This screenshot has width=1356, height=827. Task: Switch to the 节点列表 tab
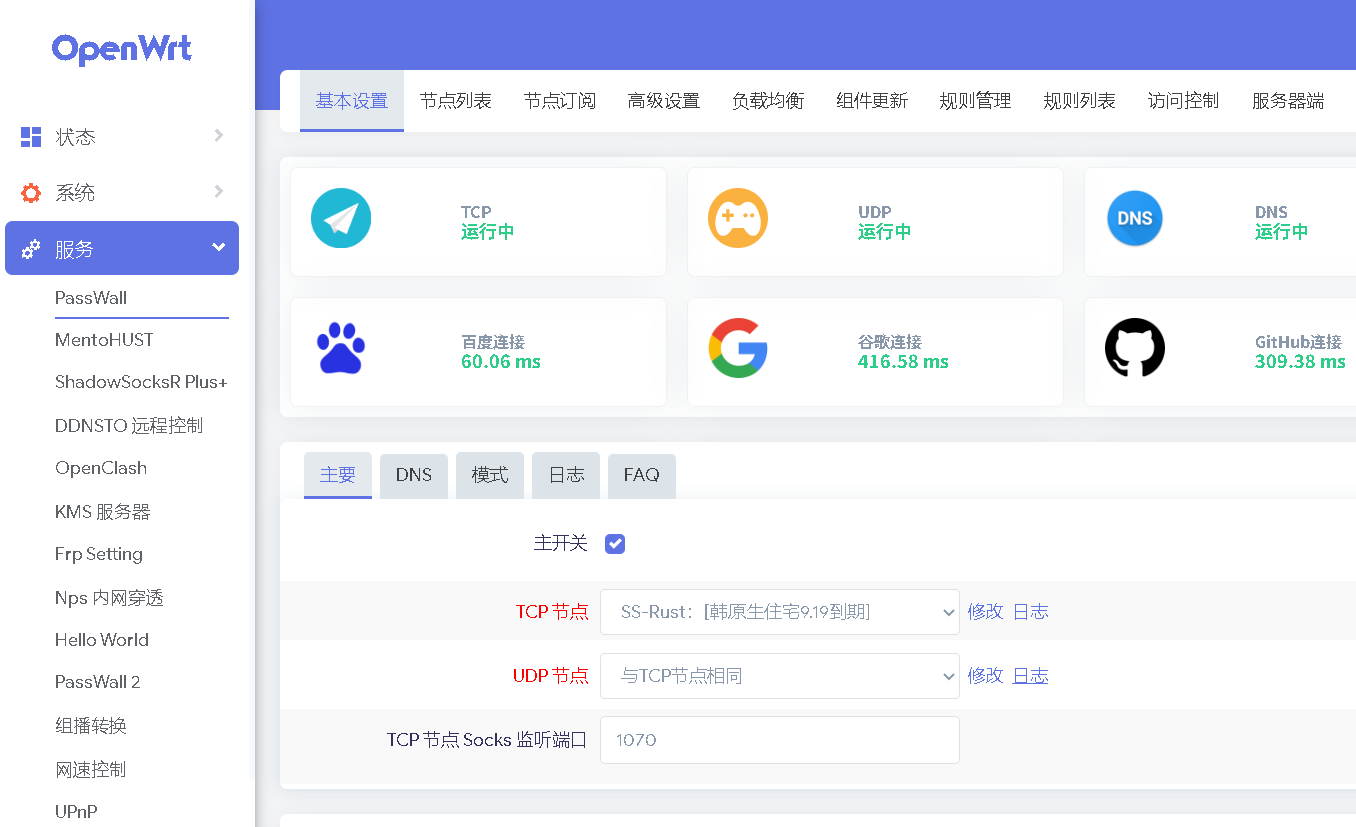(455, 101)
